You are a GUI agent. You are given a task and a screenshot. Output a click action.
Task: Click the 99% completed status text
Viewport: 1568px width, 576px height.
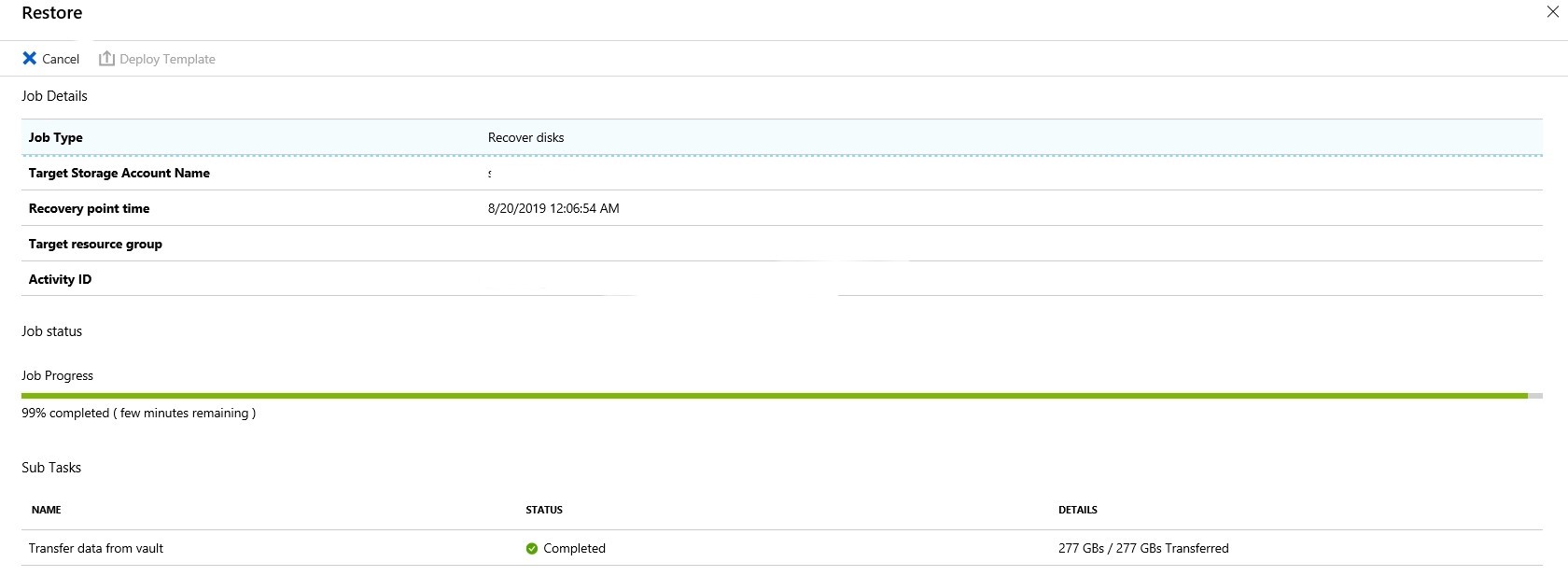[138, 413]
